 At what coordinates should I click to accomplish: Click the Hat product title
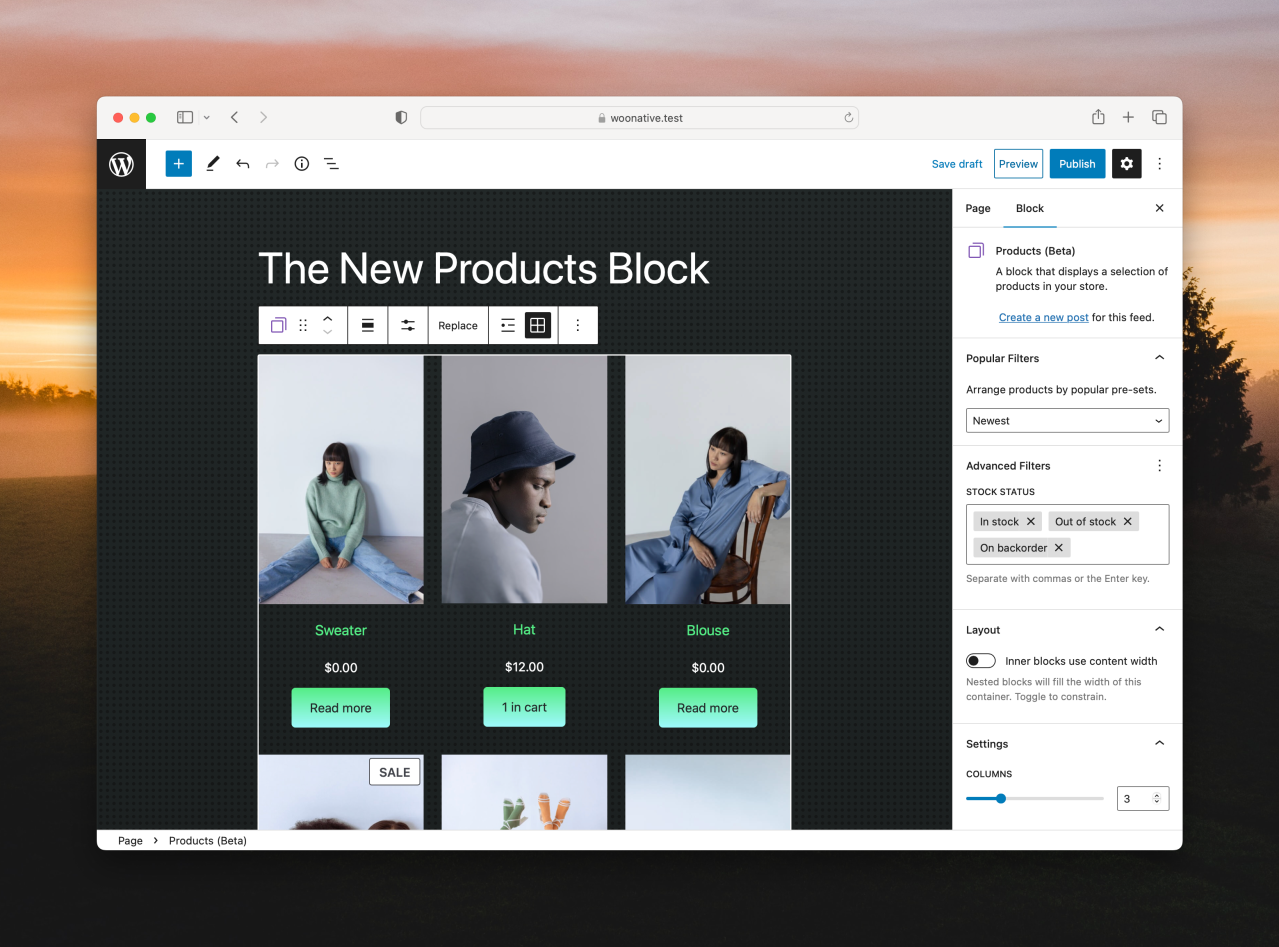(x=524, y=629)
